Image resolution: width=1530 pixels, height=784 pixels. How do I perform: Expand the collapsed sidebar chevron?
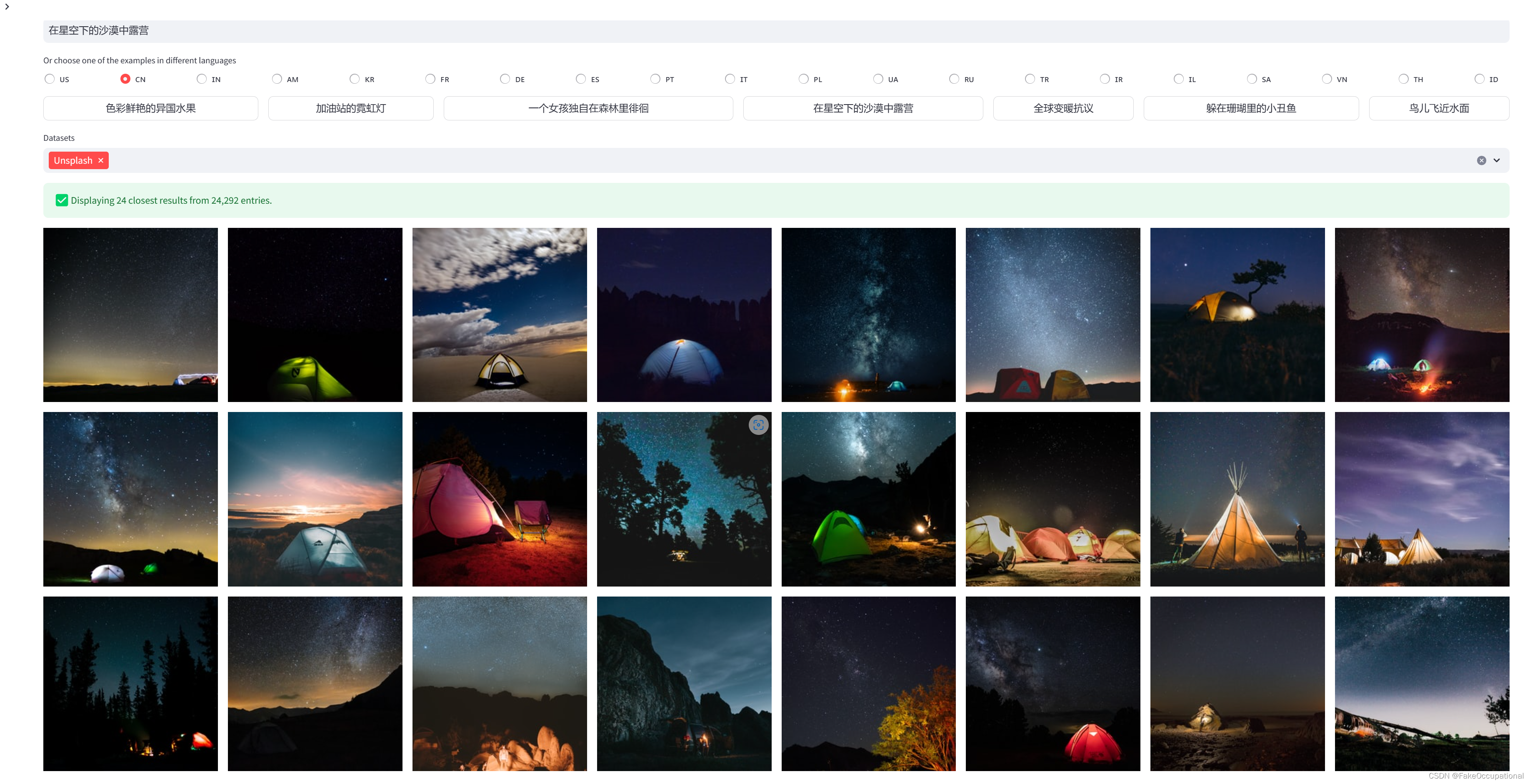[7, 7]
